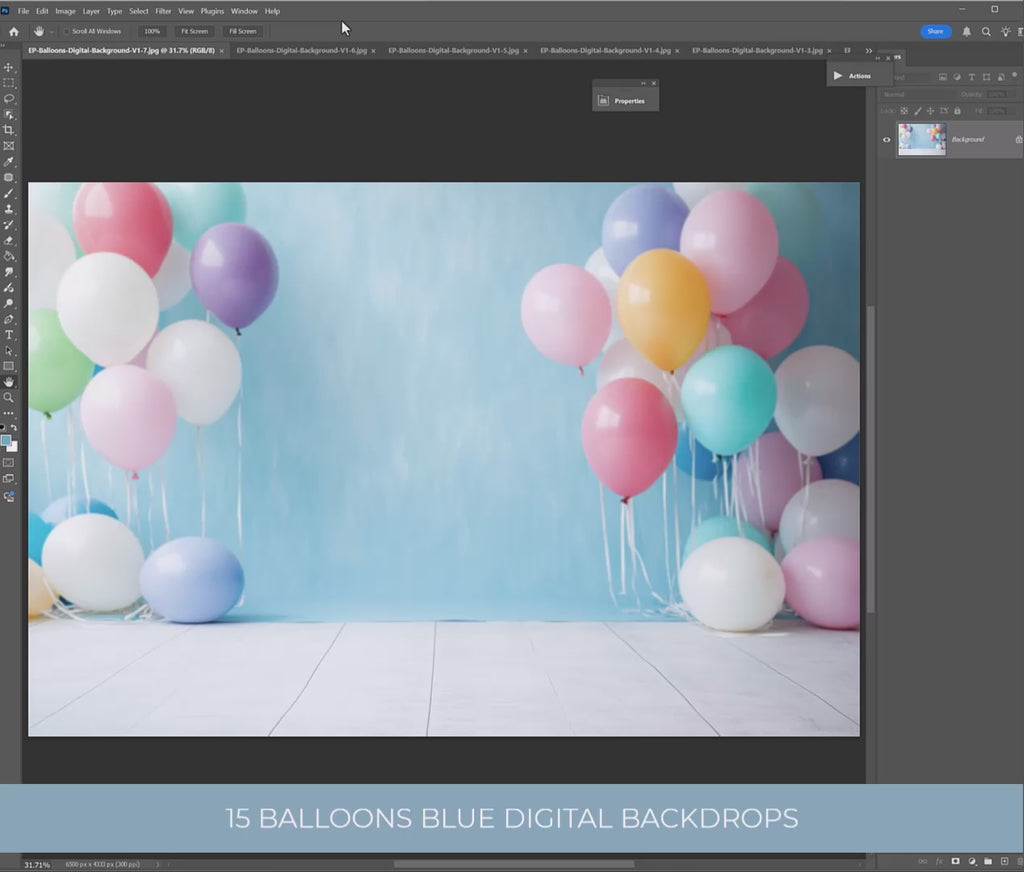This screenshot has width=1024, height=872.
Task: Click the Fit Screen button
Action: click(194, 31)
